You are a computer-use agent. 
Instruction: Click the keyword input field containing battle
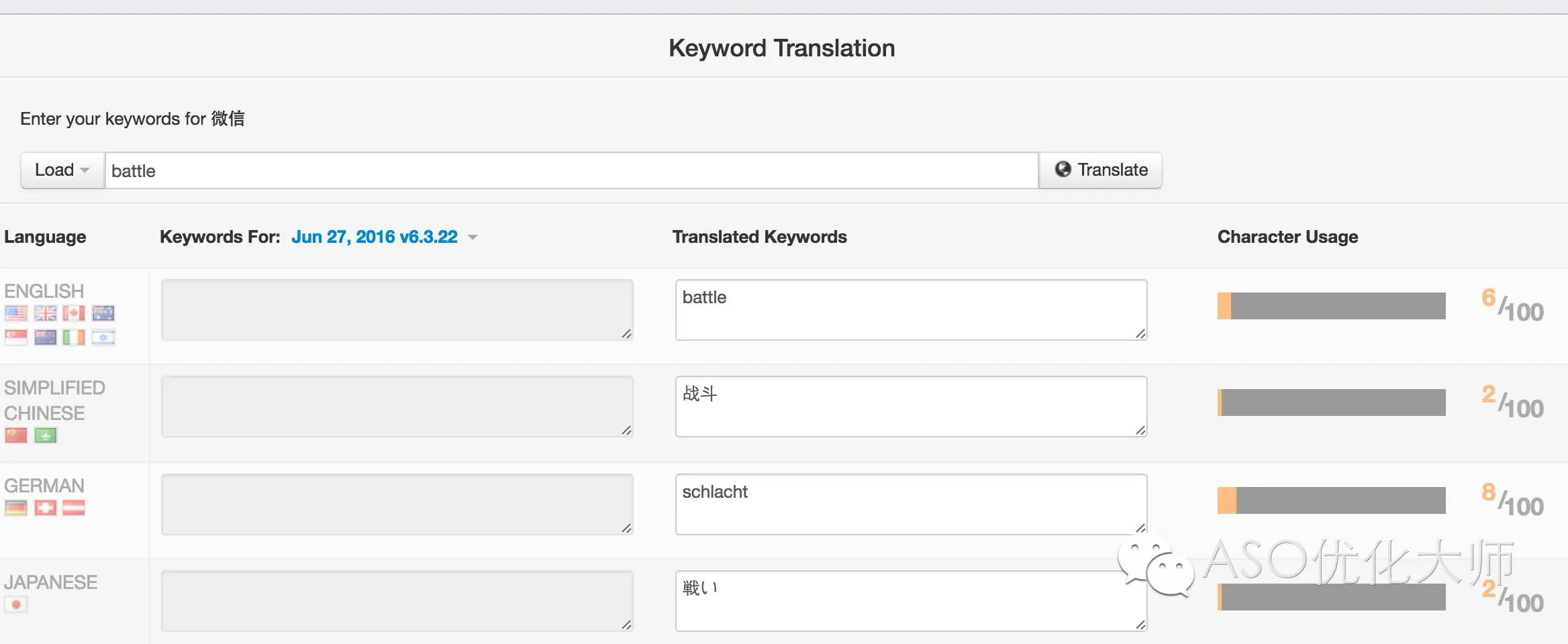pyautogui.click(x=571, y=171)
